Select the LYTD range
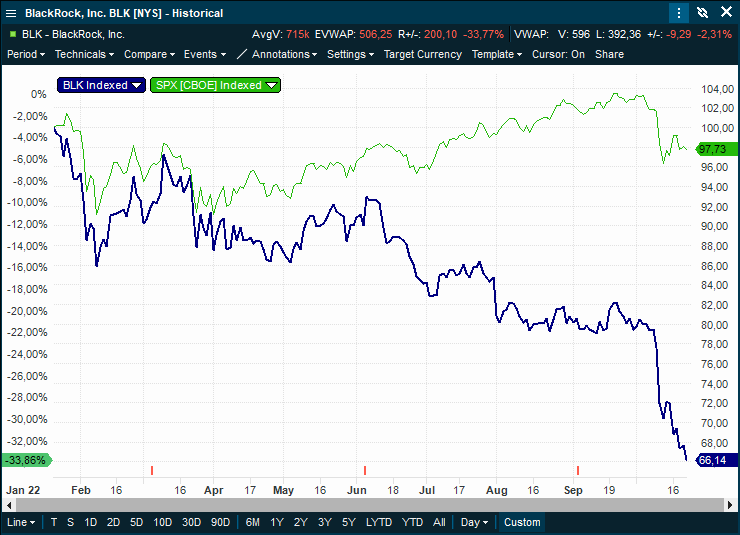This screenshot has height=535, width=740. [379, 522]
